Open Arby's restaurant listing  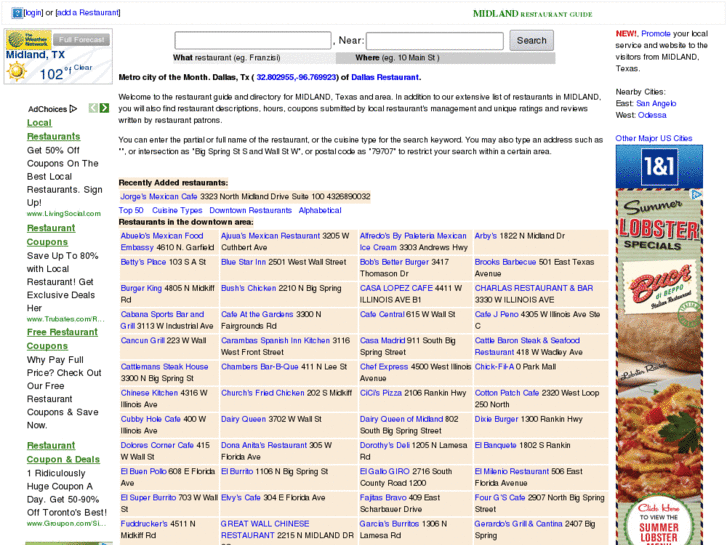pyautogui.click(x=485, y=236)
